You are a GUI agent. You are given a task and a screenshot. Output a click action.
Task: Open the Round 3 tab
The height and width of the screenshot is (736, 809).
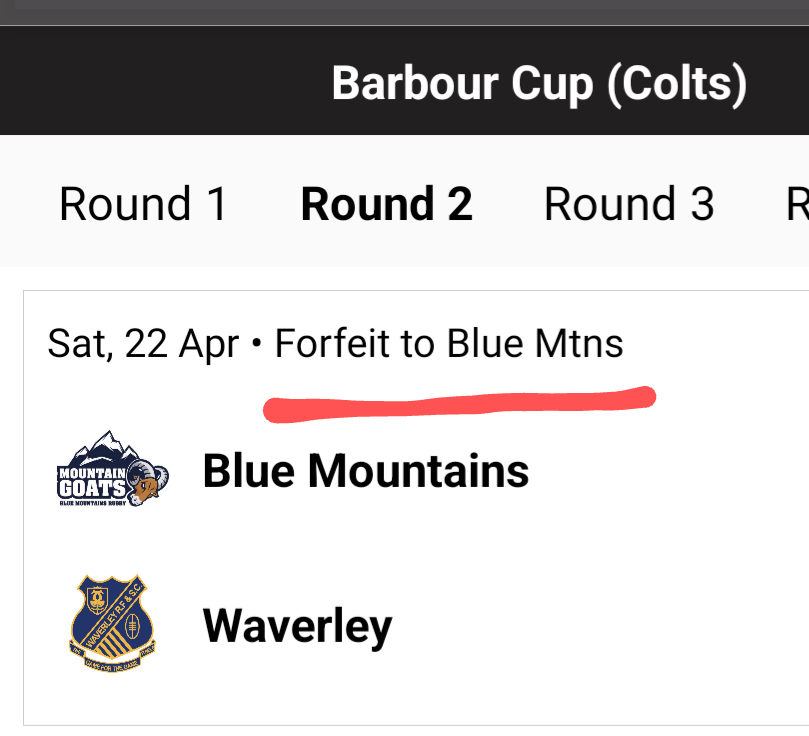tap(629, 204)
